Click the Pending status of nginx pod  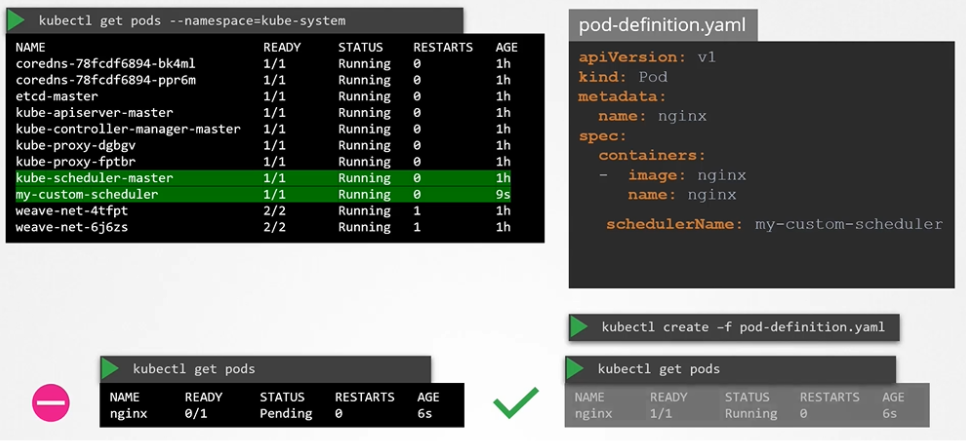point(286,413)
